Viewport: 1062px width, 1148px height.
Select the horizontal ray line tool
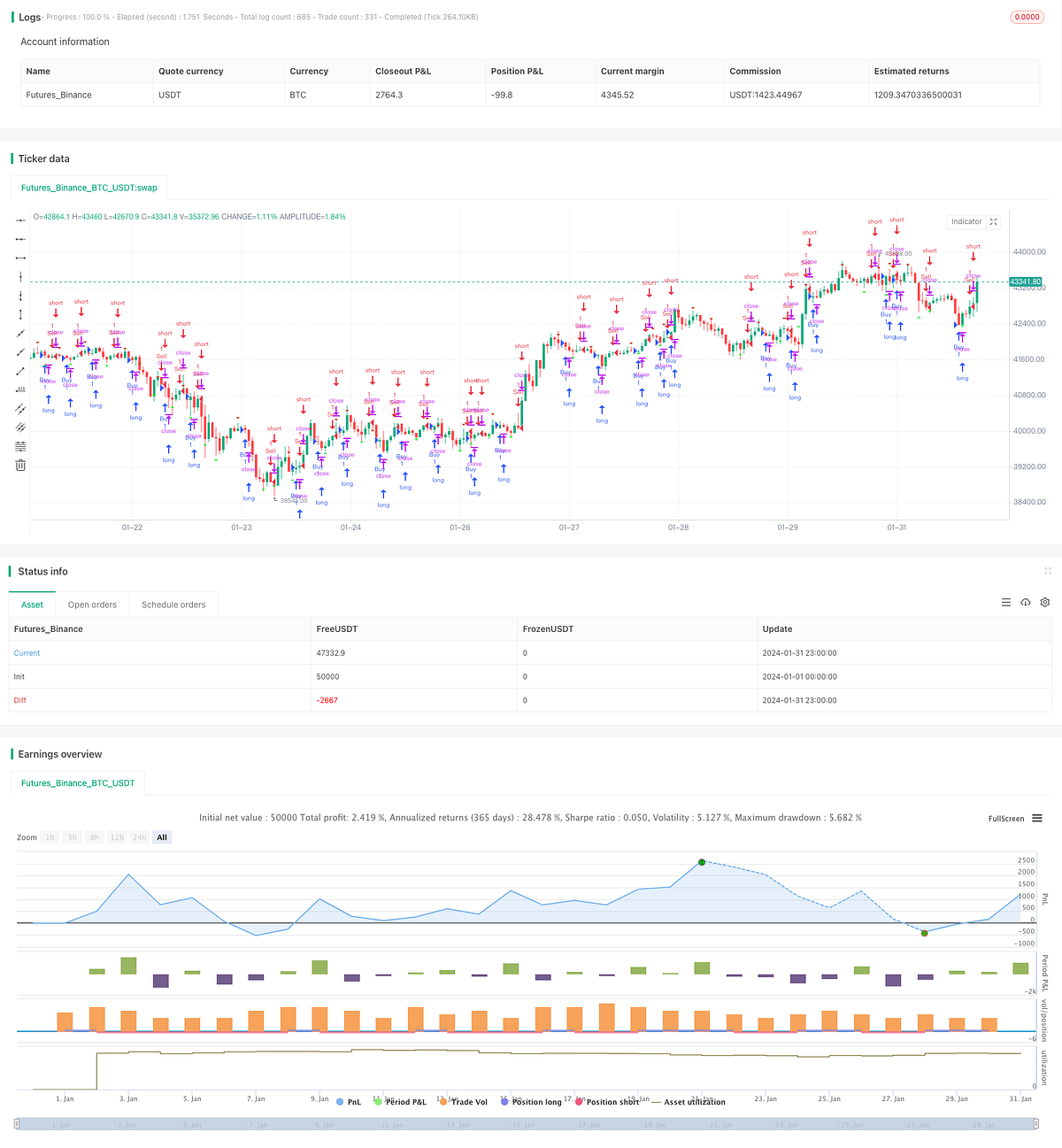point(20,239)
